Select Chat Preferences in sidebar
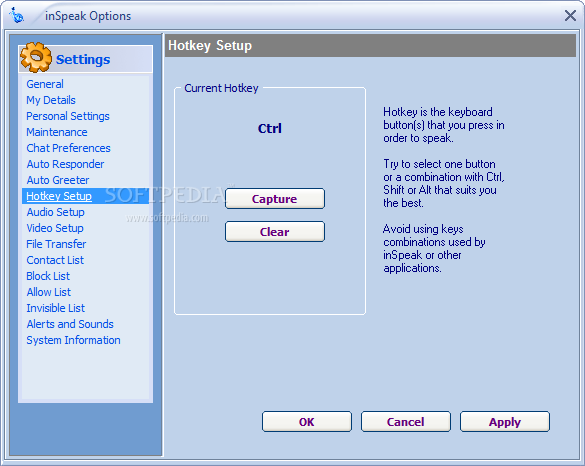The width and height of the screenshot is (585, 466). tap(68, 148)
